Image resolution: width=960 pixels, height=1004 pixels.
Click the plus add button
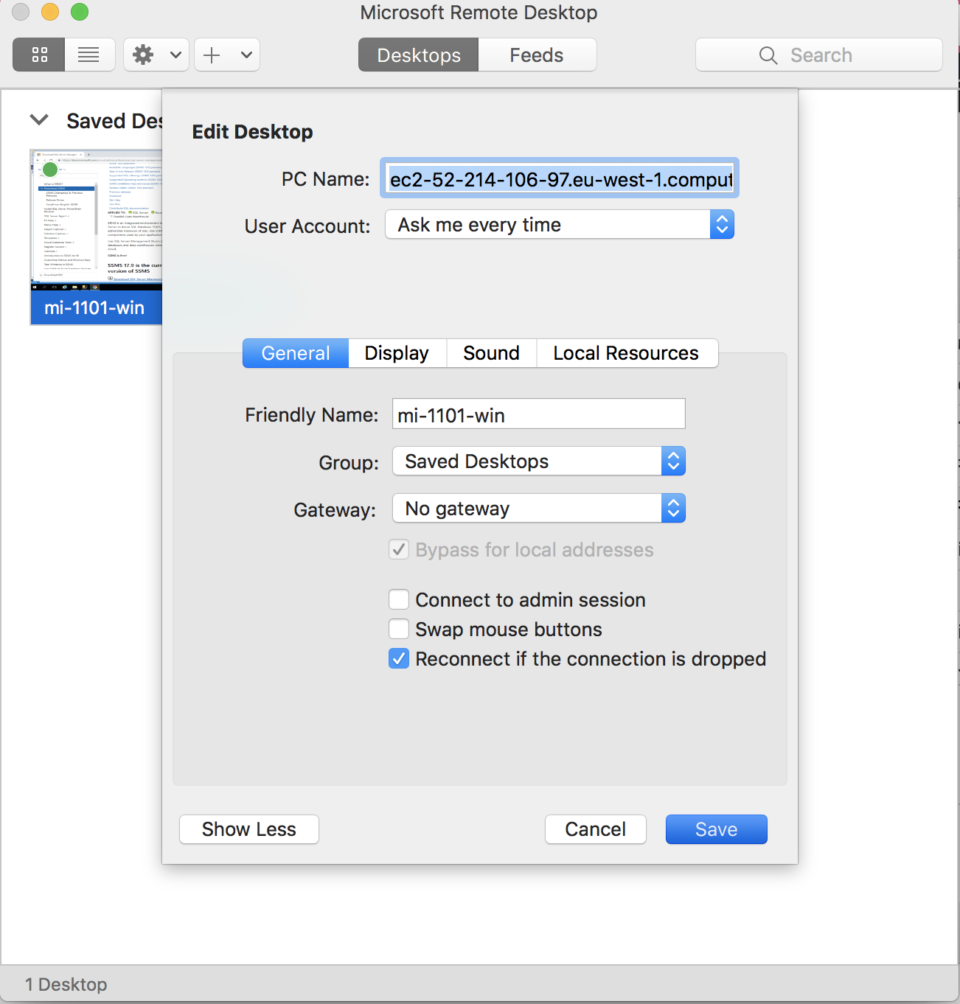[x=212, y=55]
